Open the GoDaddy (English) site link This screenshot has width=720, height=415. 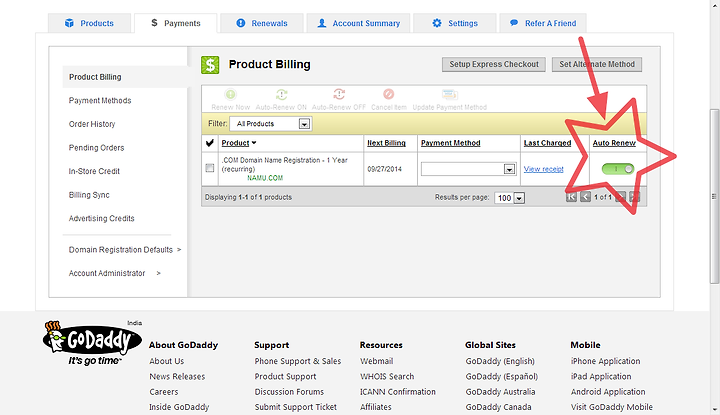click(x=500, y=361)
